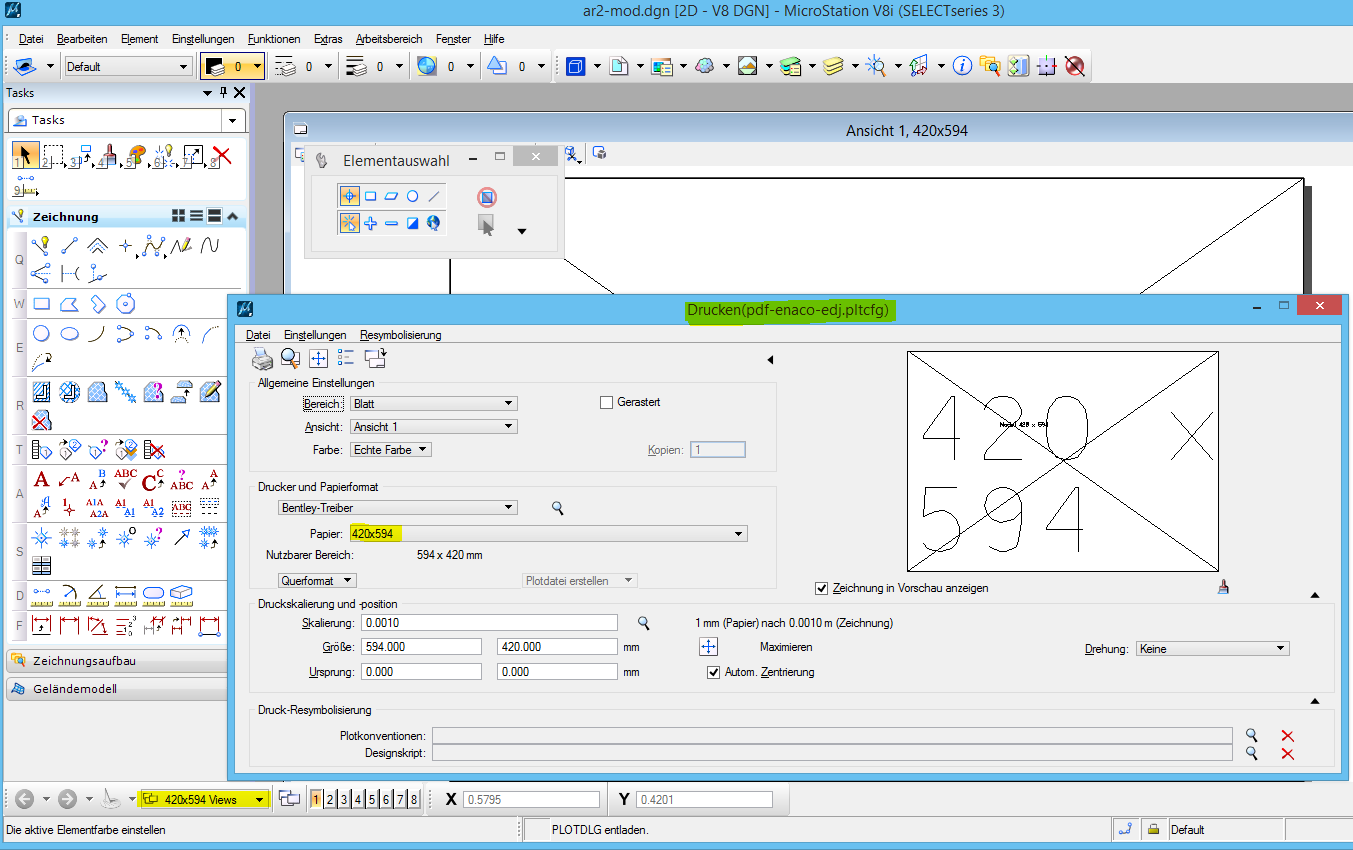
Task: Browse for Designskript file with magnifier
Action: click(x=1251, y=753)
